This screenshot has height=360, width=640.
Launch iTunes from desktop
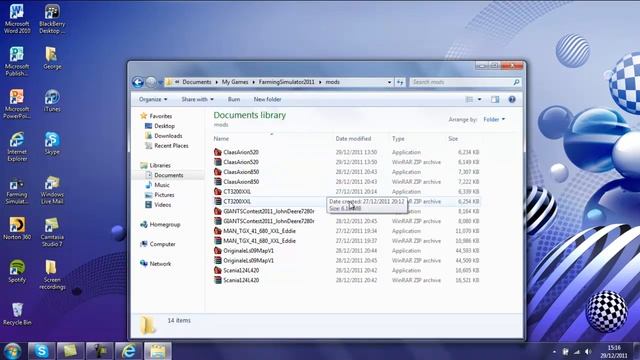pos(52,101)
